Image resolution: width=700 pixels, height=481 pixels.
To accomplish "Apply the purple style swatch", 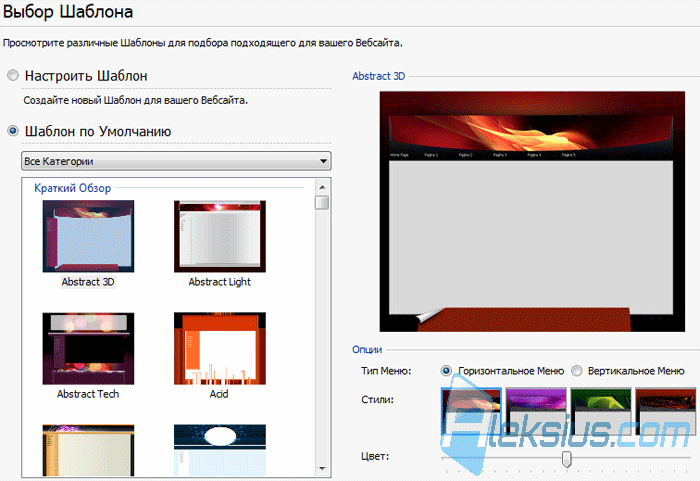I will point(536,411).
